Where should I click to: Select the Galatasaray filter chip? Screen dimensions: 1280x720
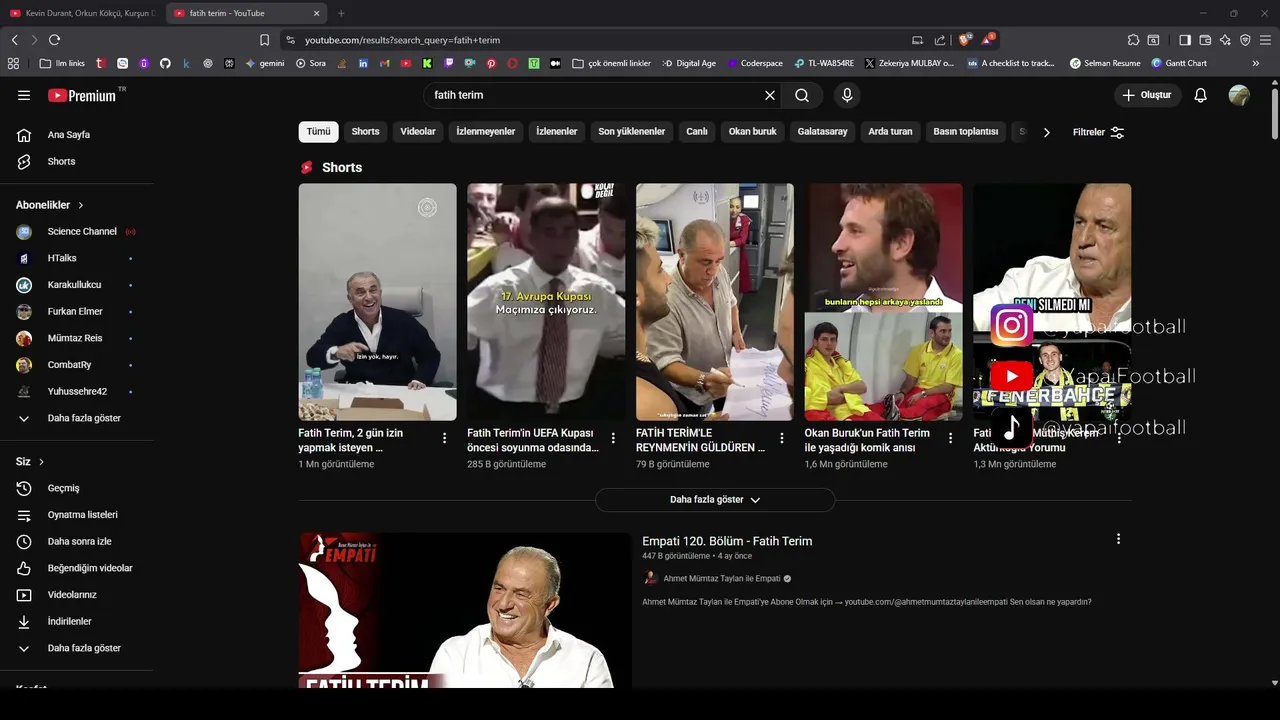(822, 131)
